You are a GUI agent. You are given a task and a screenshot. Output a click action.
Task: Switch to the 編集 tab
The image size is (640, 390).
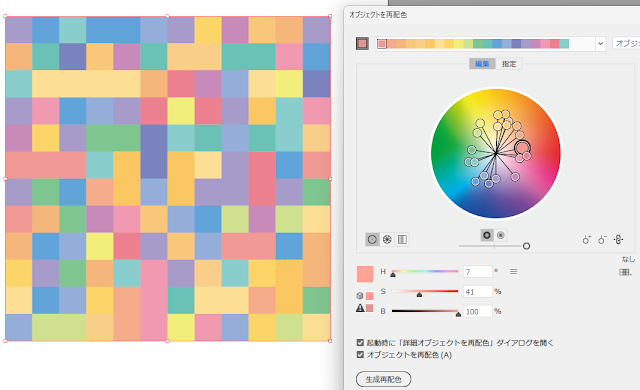click(x=482, y=64)
